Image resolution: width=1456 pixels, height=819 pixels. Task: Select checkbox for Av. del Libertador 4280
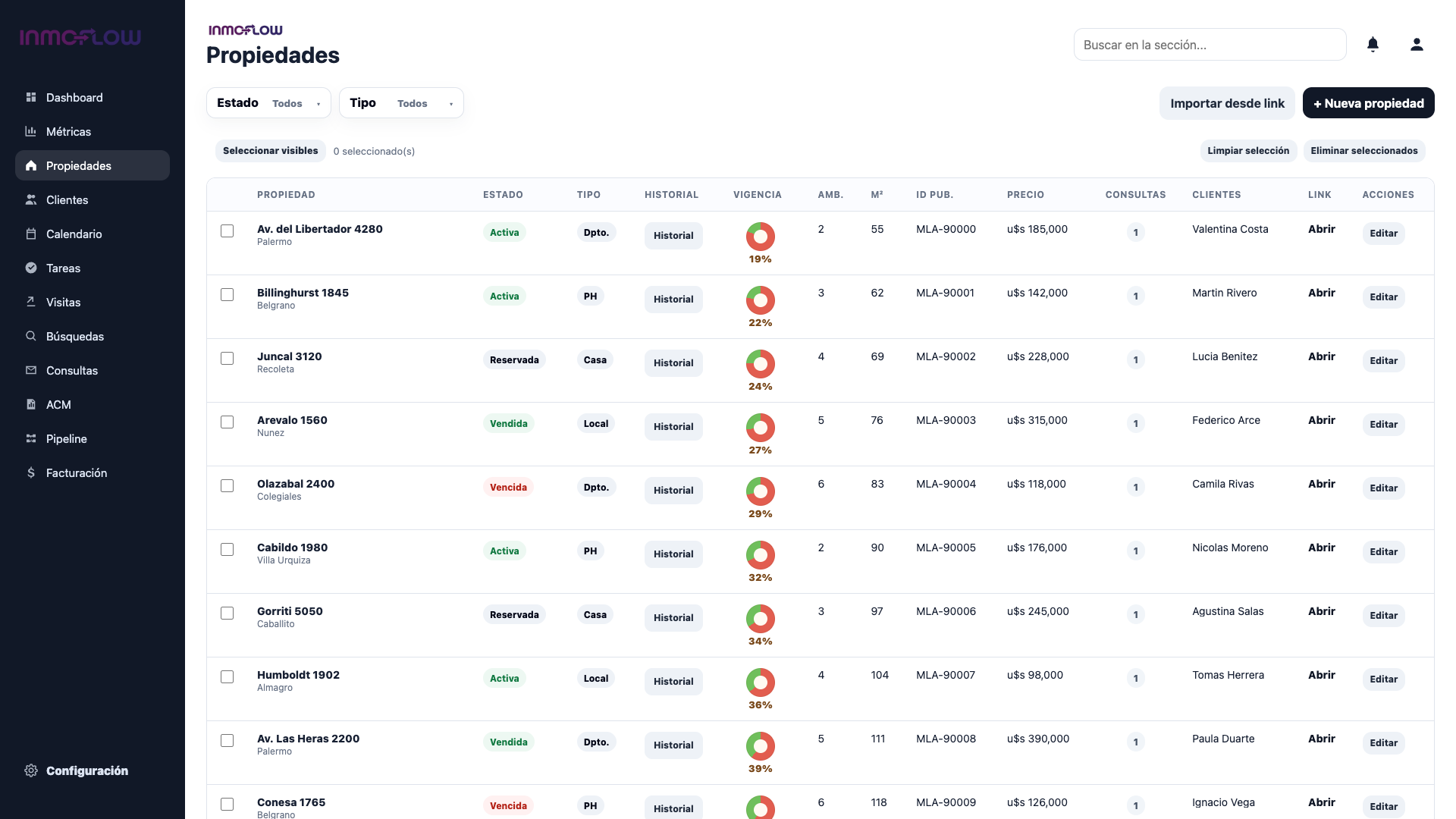pyautogui.click(x=227, y=231)
